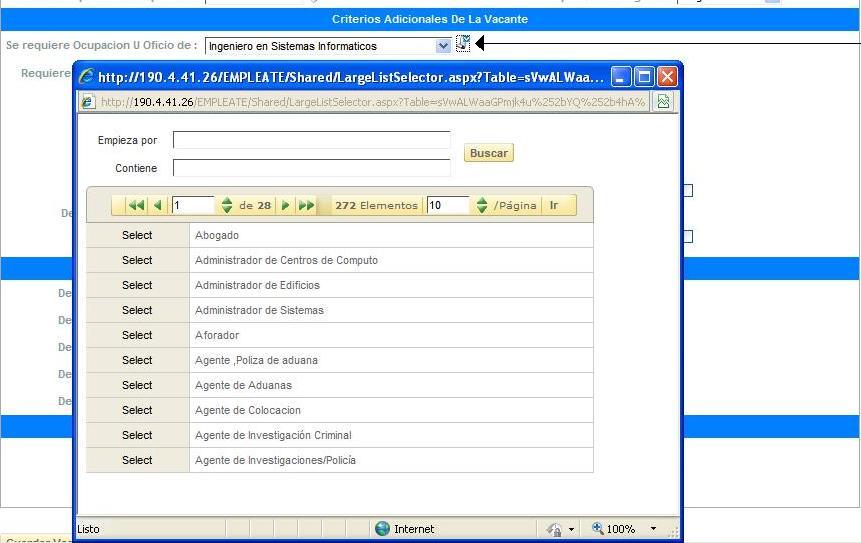Viewport: 861px width, 543px height.
Task: Click the Internet zone globe icon
Action: tap(382, 529)
